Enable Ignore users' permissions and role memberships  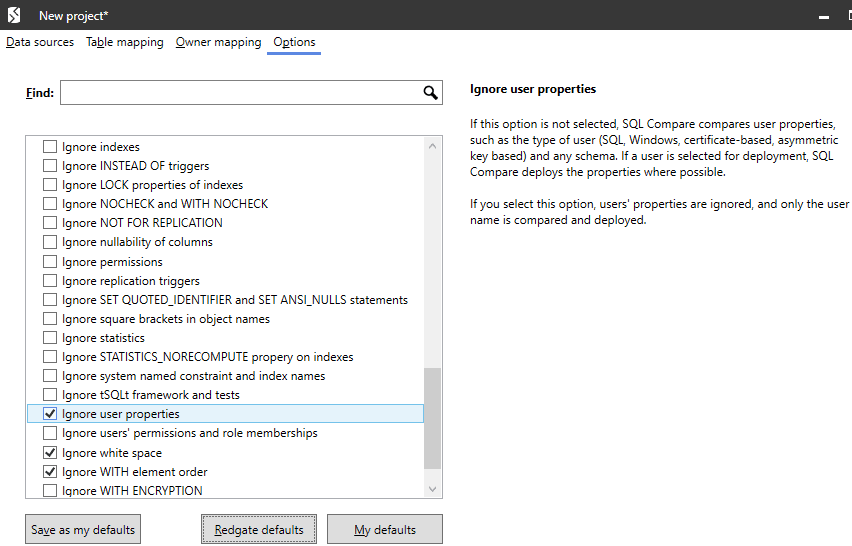[50, 433]
